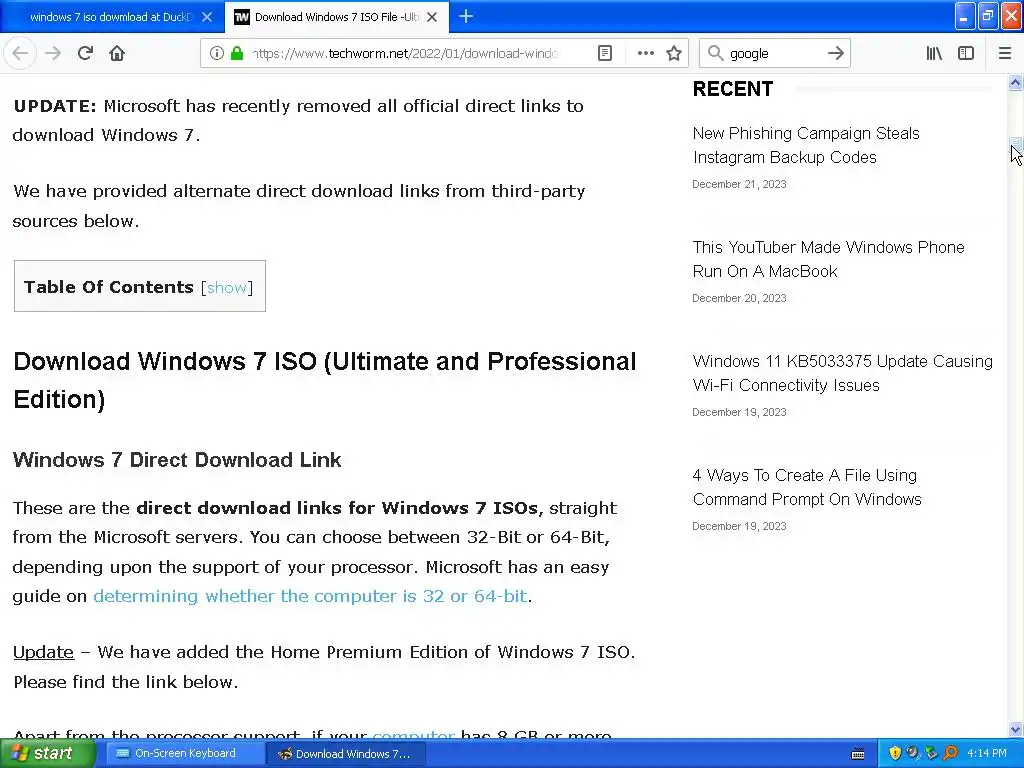
Task: Show site information icon in address bar
Action: (217, 53)
